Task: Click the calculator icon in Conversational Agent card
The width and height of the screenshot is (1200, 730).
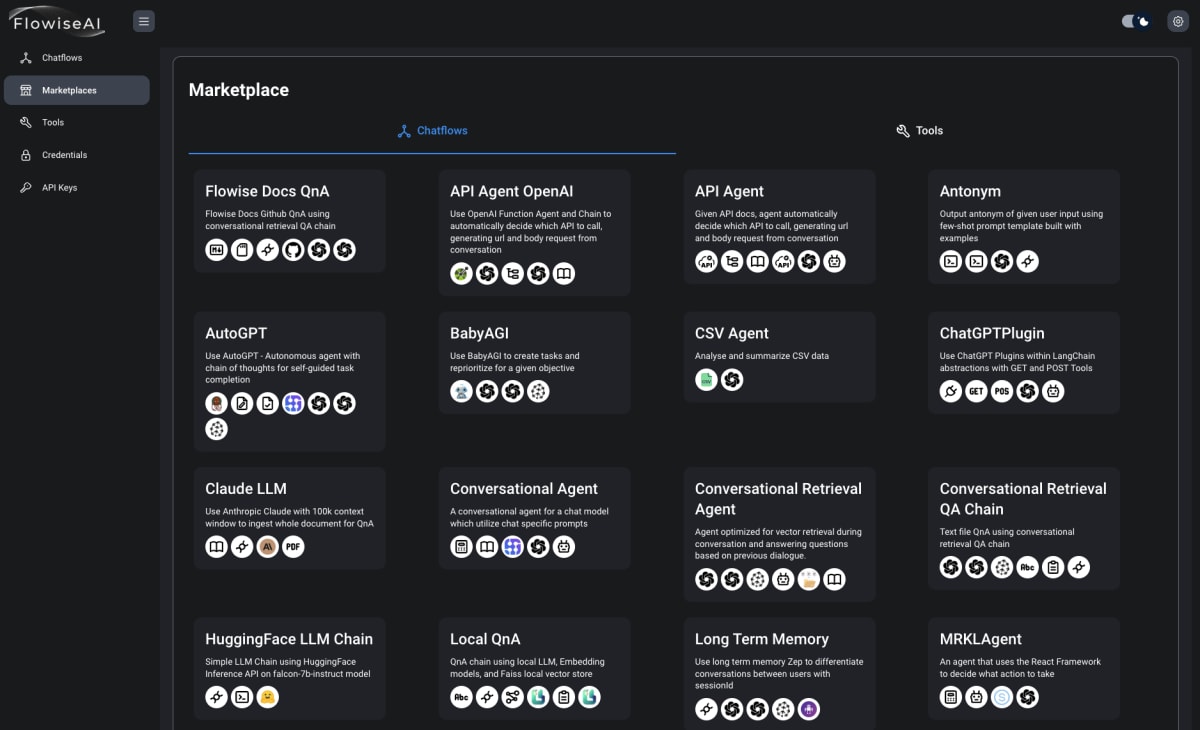Action: click(x=461, y=547)
